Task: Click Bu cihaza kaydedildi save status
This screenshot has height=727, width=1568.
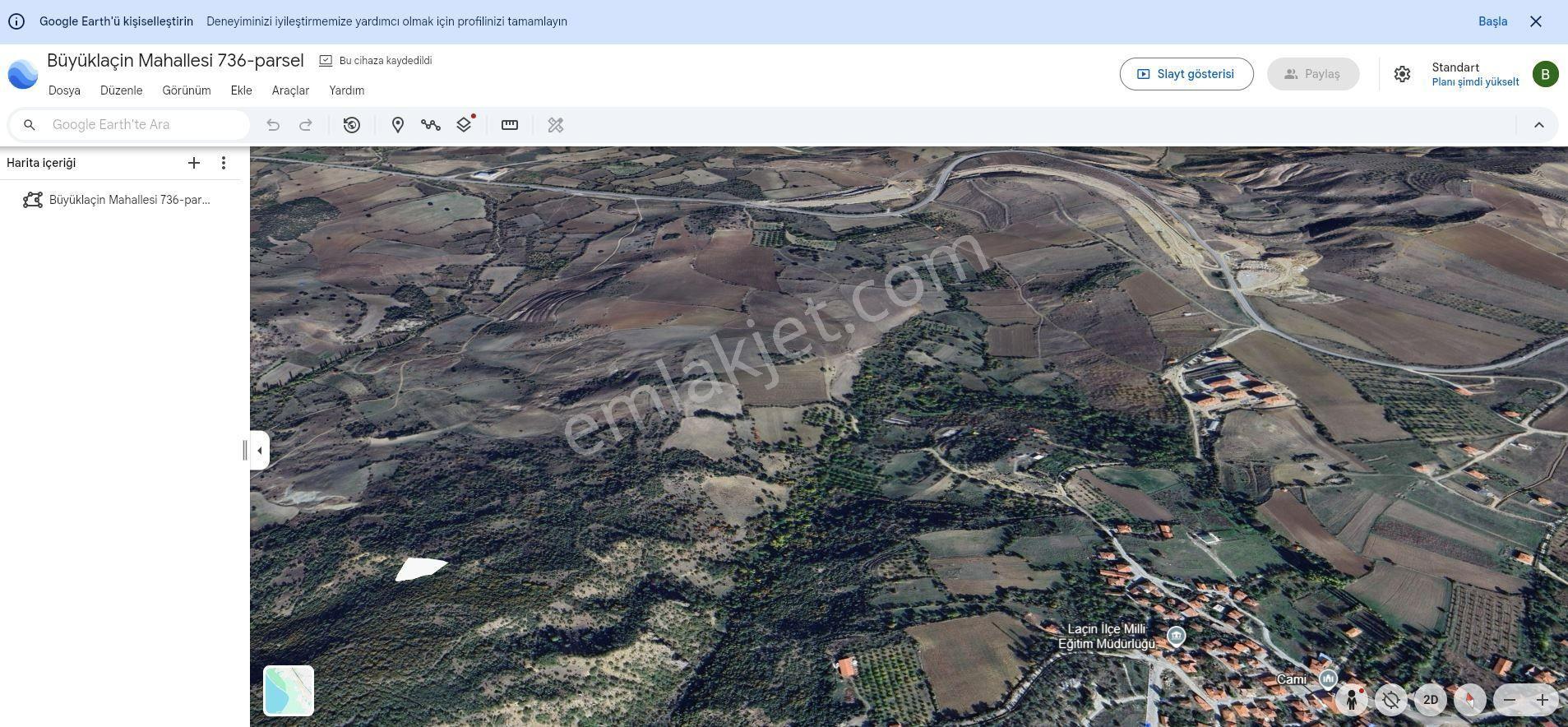Action: click(376, 61)
